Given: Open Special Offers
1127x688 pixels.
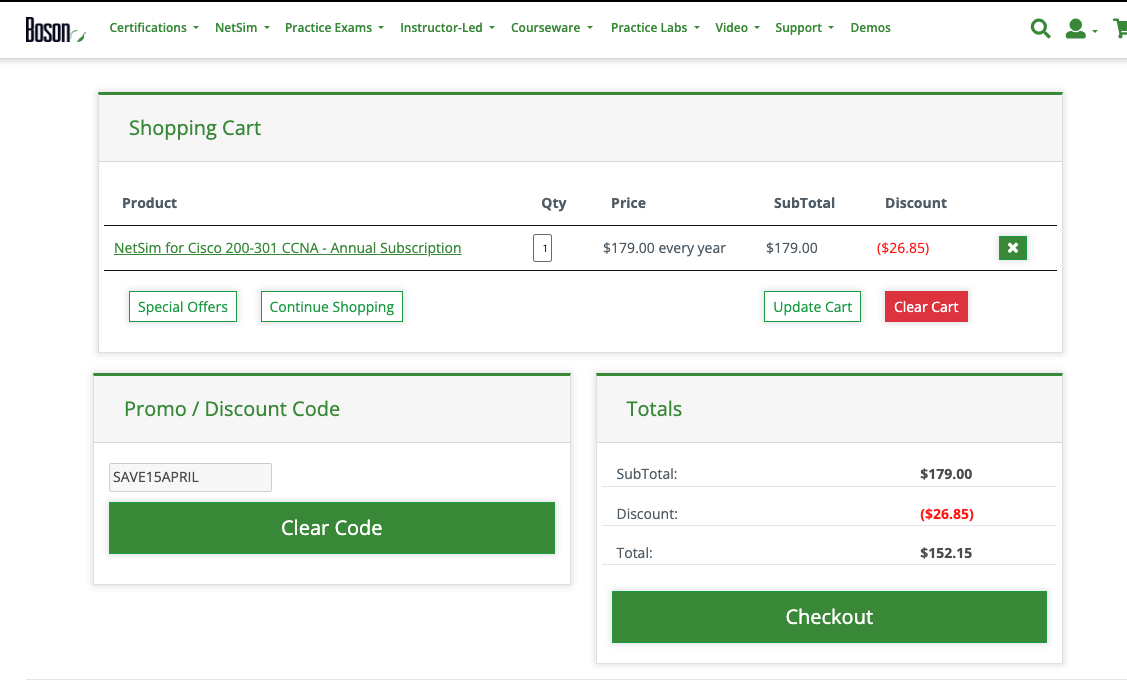Looking at the screenshot, I should (182, 306).
